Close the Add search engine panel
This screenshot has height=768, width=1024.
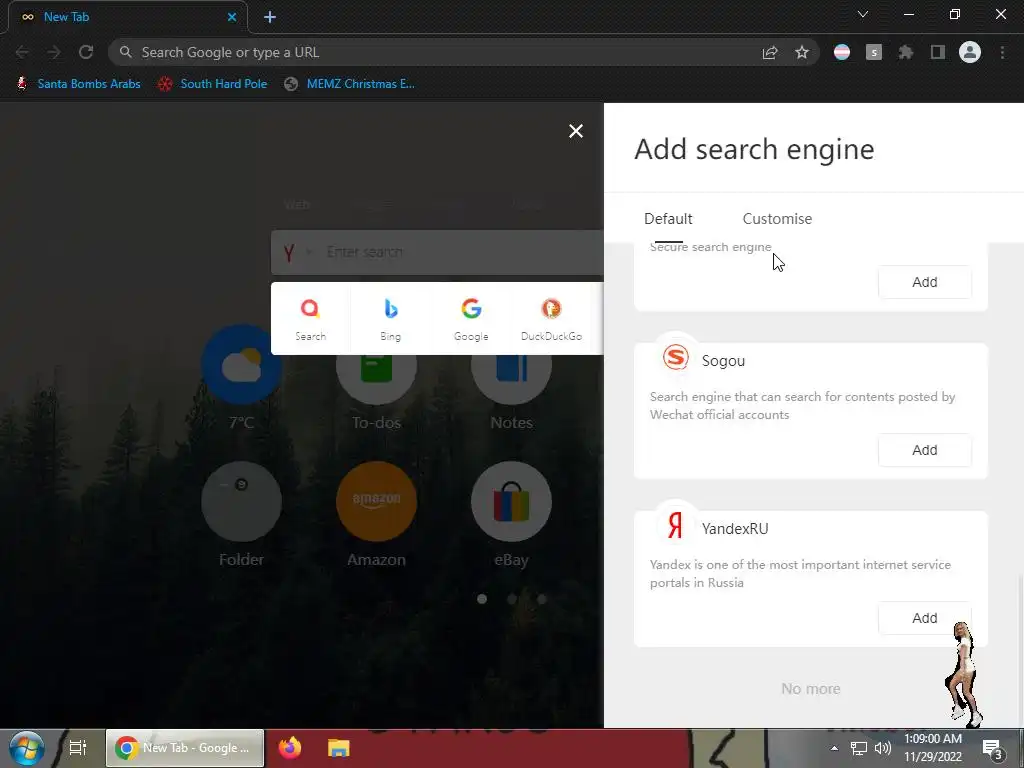[x=575, y=131]
